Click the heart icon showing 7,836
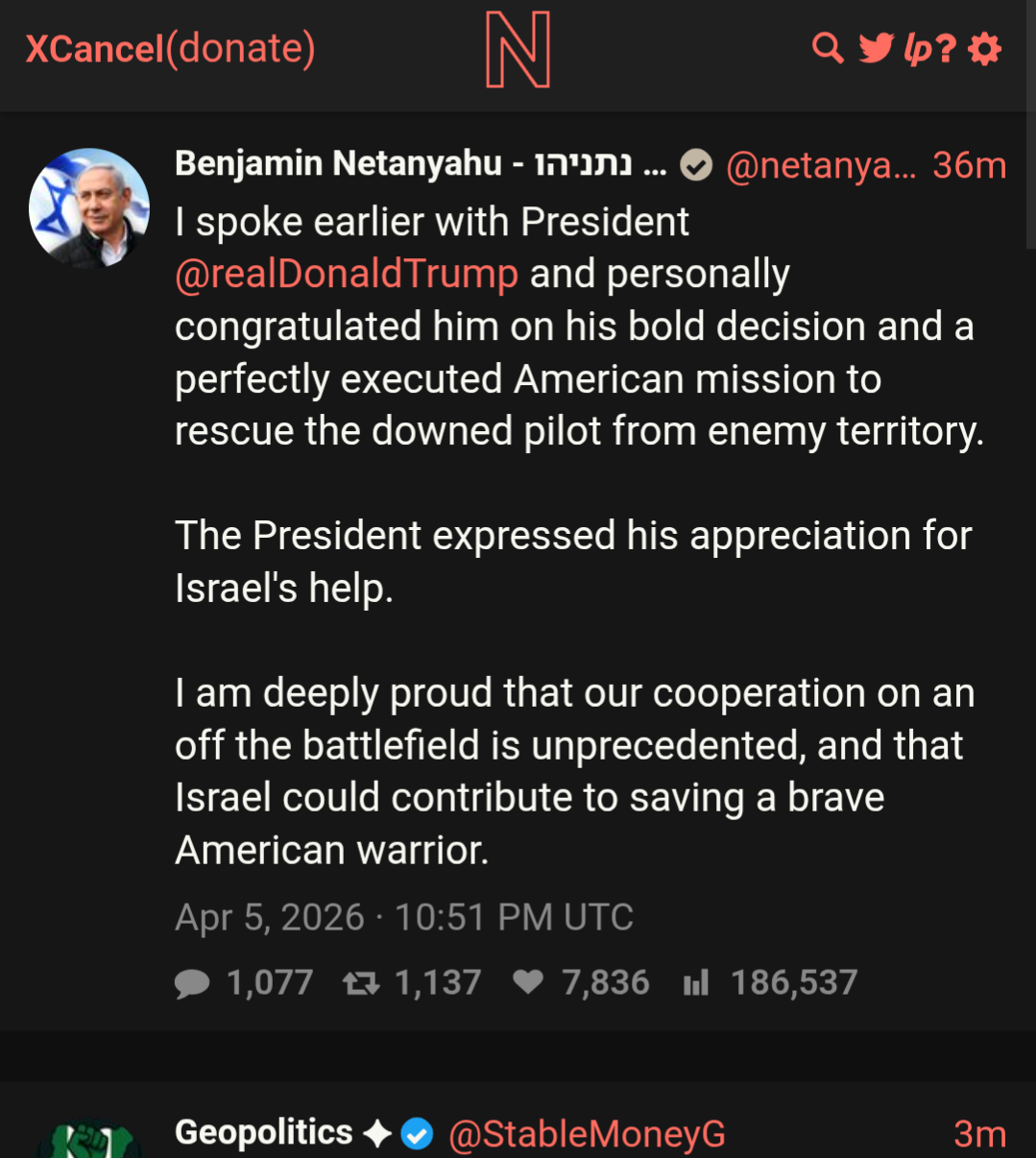Viewport: 1036px width, 1158px height. click(x=528, y=982)
